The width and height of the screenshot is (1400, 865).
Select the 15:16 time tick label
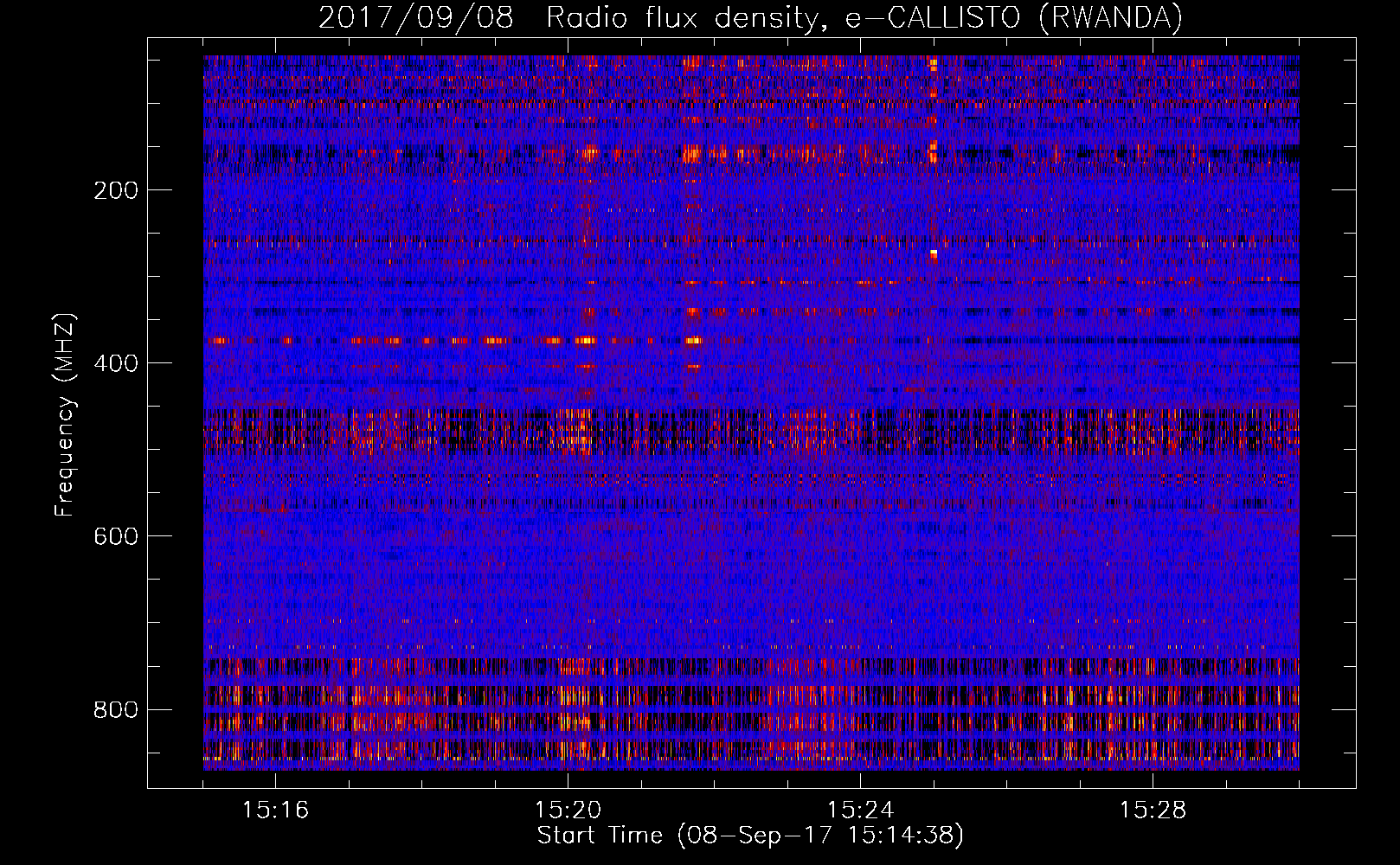275,810
